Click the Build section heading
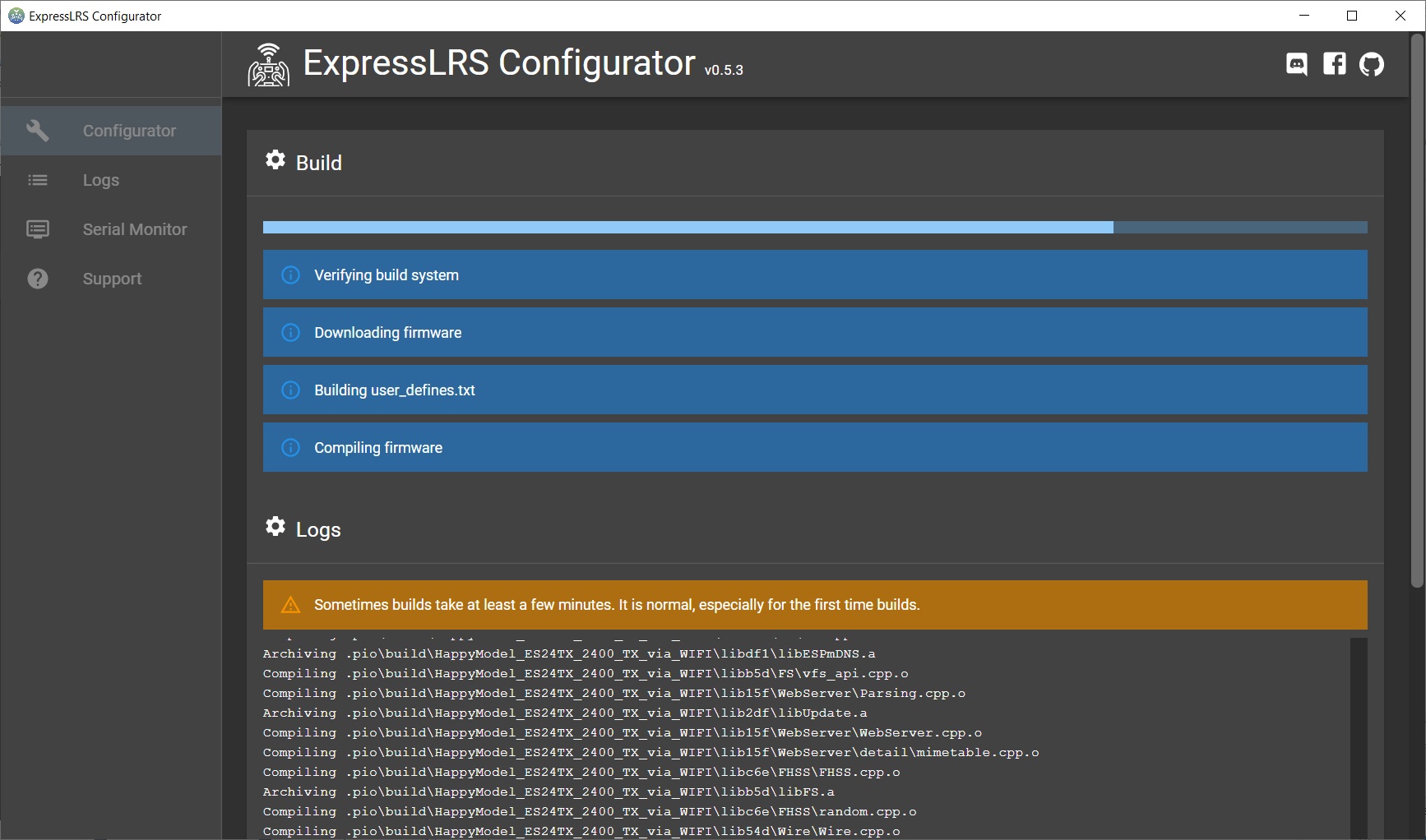 318,163
